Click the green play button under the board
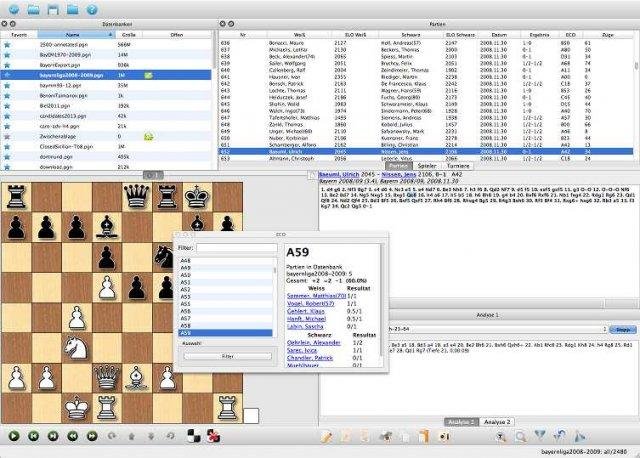640x458 pixels. [x=14, y=436]
